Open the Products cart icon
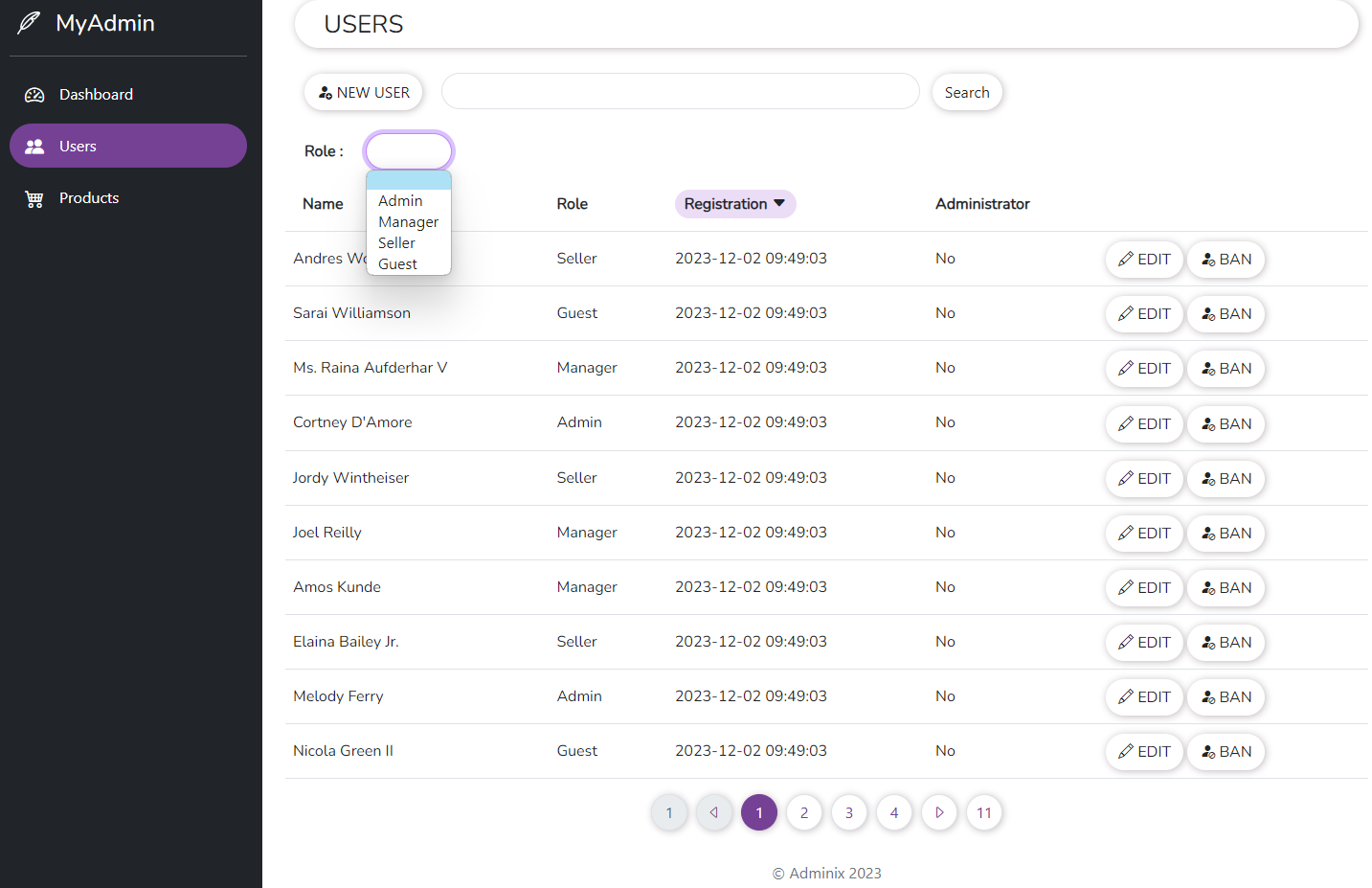This screenshot has width=1372, height=888. tap(34, 198)
